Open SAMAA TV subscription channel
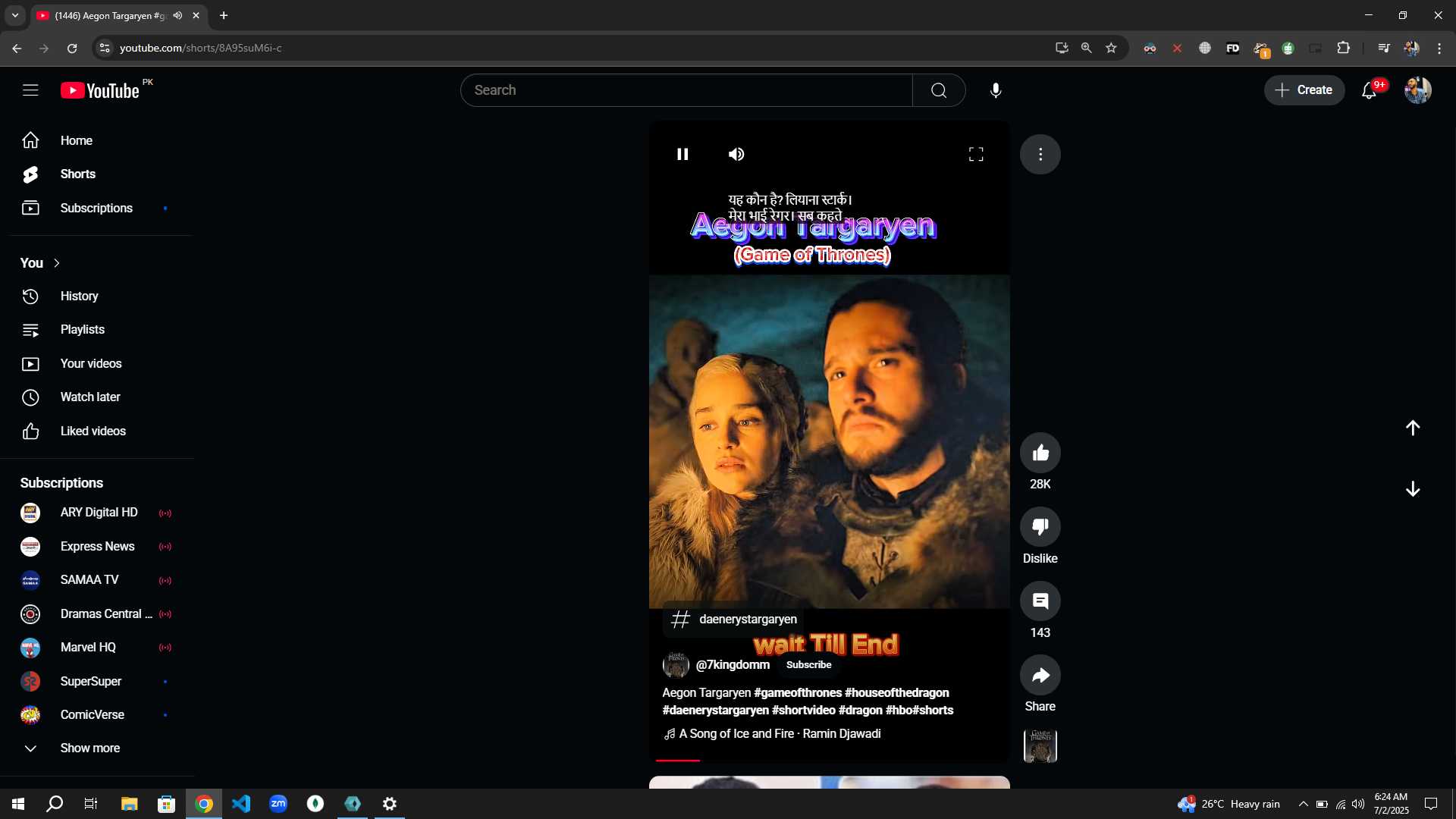Viewport: 1456px width, 819px height. click(x=96, y=580)
